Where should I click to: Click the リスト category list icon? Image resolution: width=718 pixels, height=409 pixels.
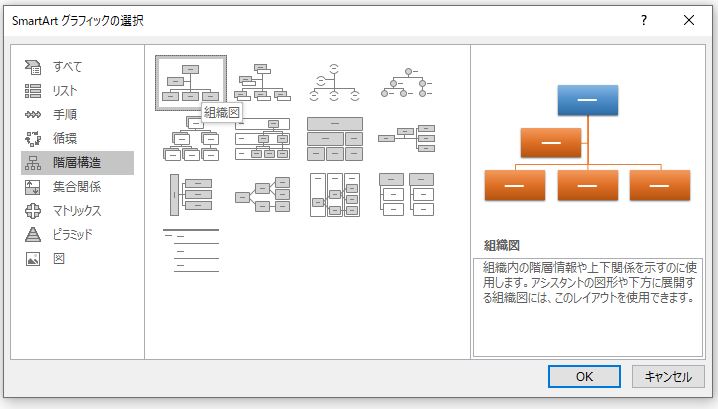tap(33, 91)
